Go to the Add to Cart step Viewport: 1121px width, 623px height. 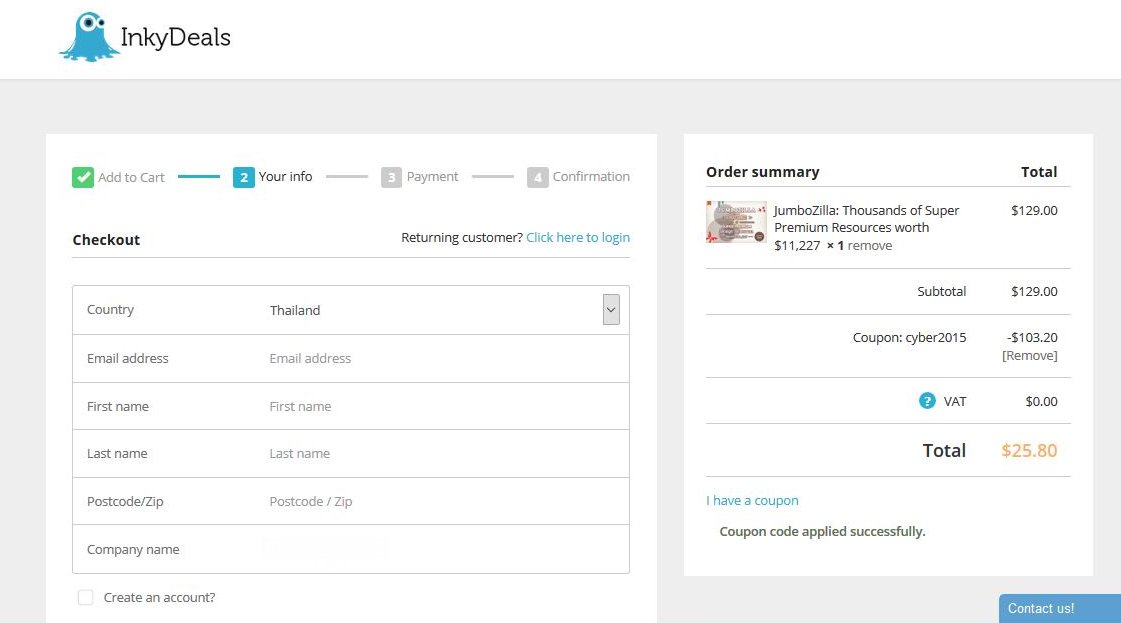131,177
